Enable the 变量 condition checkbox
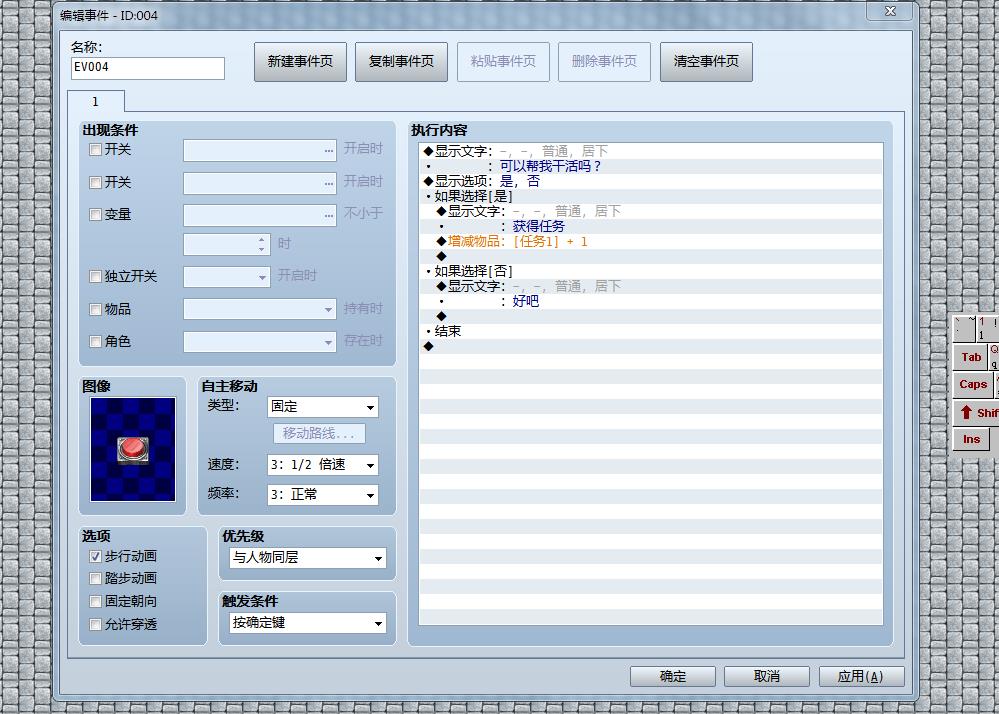Viewport: 999px width, 714px height. click(x=96, y=215)
